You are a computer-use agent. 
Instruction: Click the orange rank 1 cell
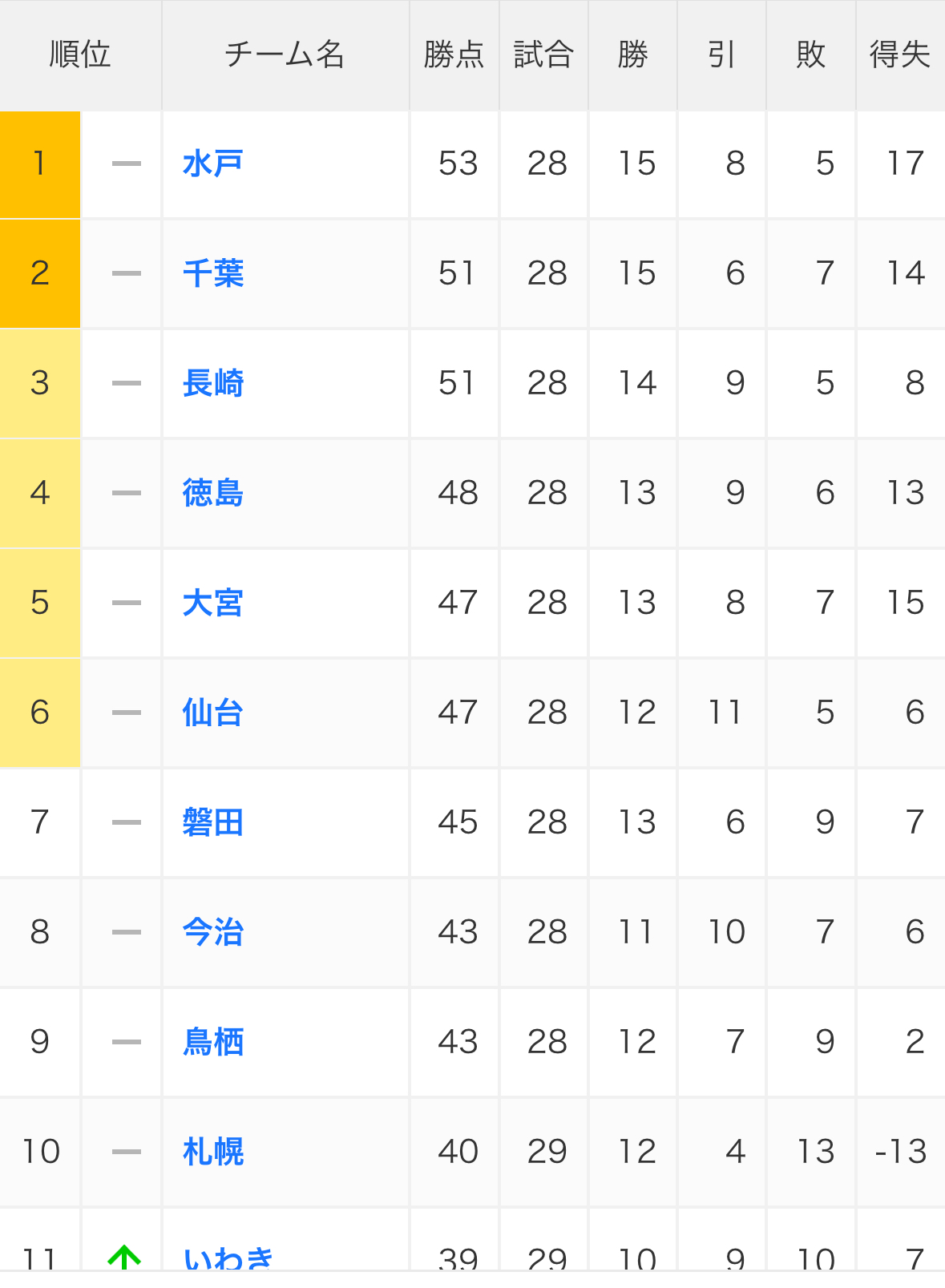[40, 164]
